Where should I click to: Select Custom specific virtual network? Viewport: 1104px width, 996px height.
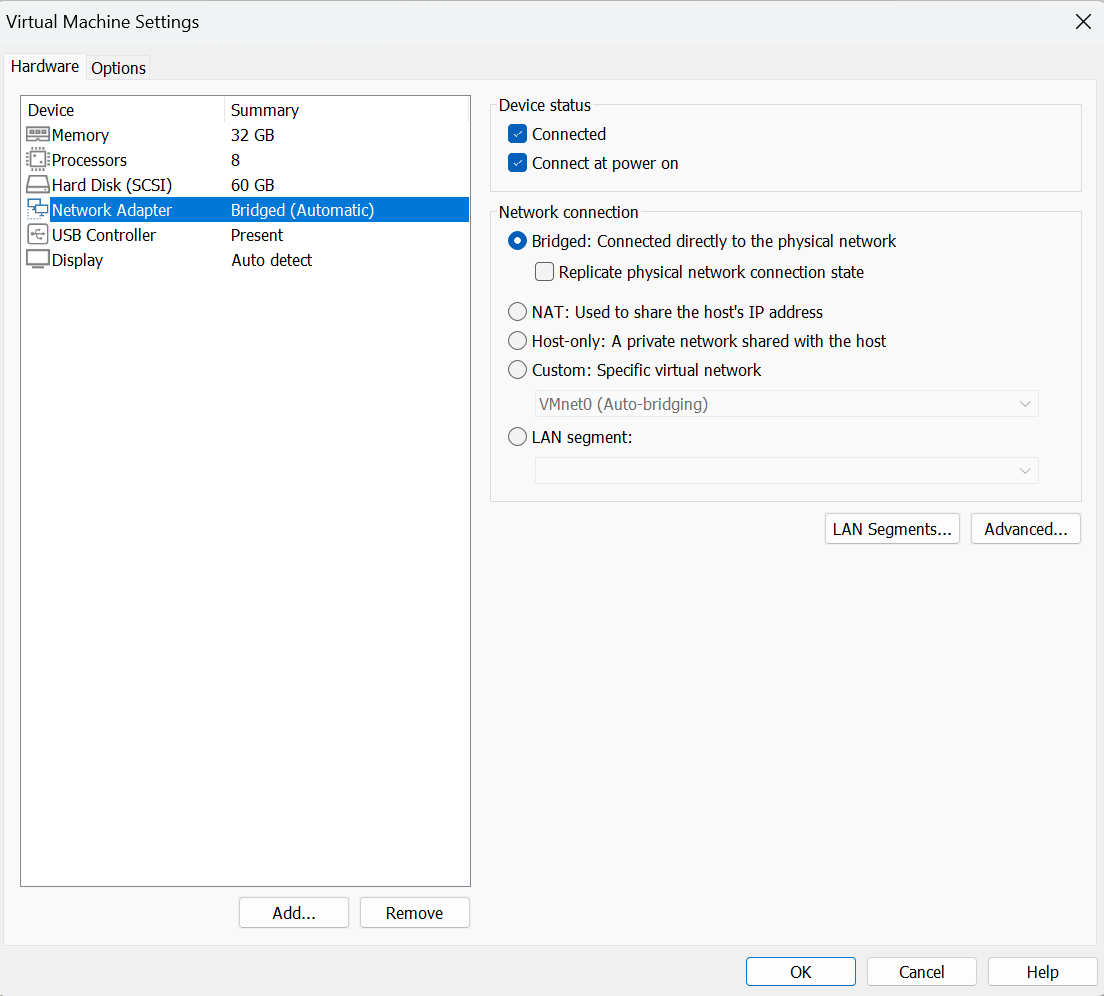coord(517,370)
